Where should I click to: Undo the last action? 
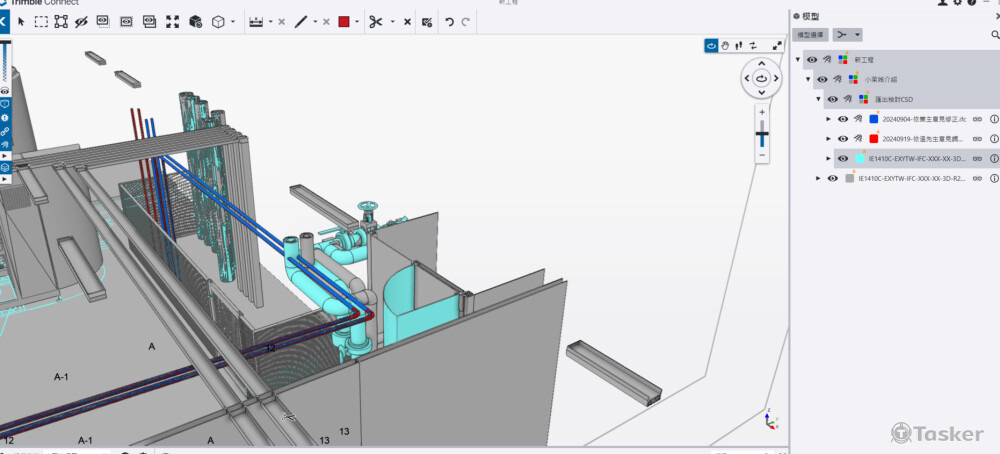(x=449, y=21)
